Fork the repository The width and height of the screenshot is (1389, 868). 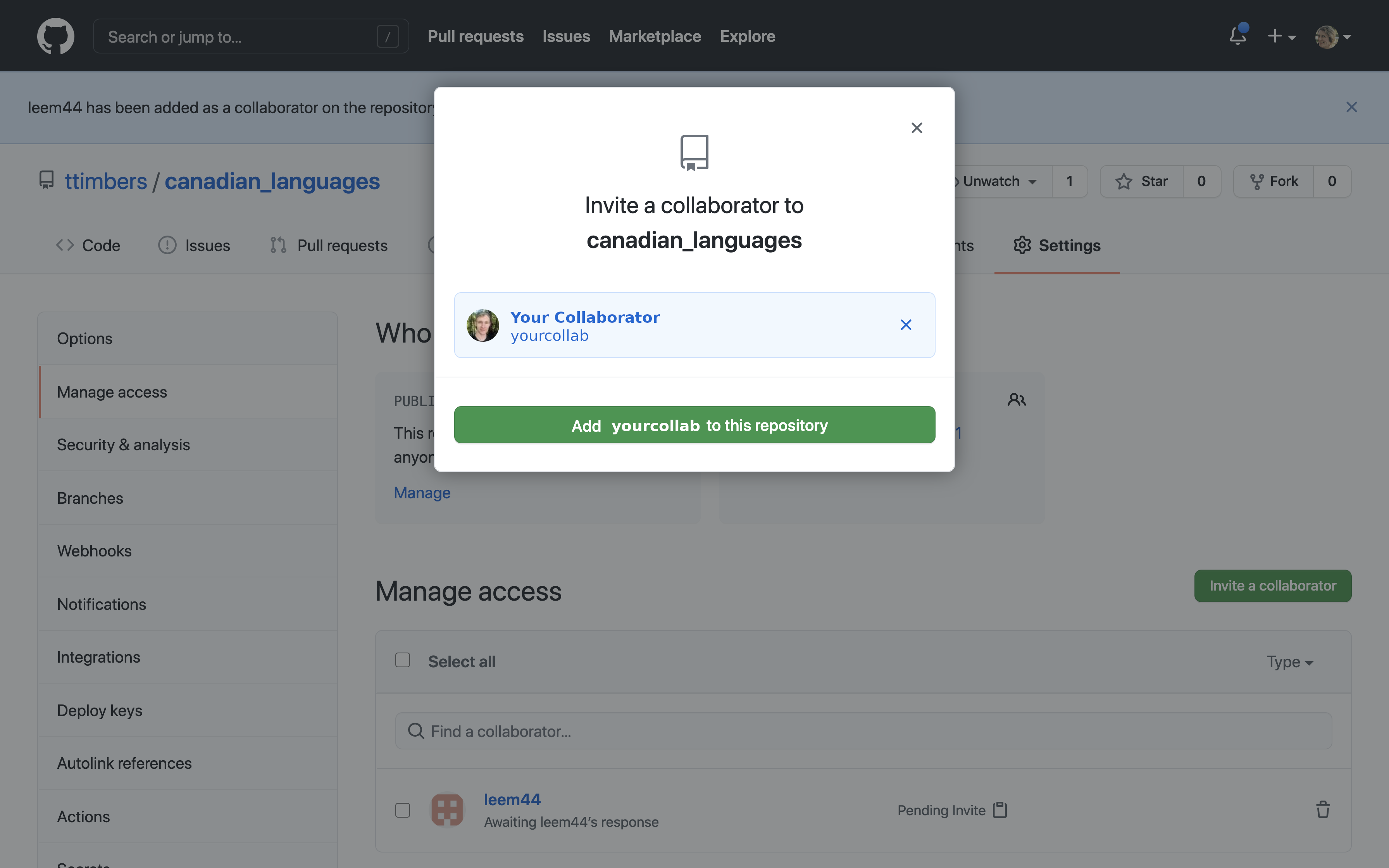[x=1274, y=181]
